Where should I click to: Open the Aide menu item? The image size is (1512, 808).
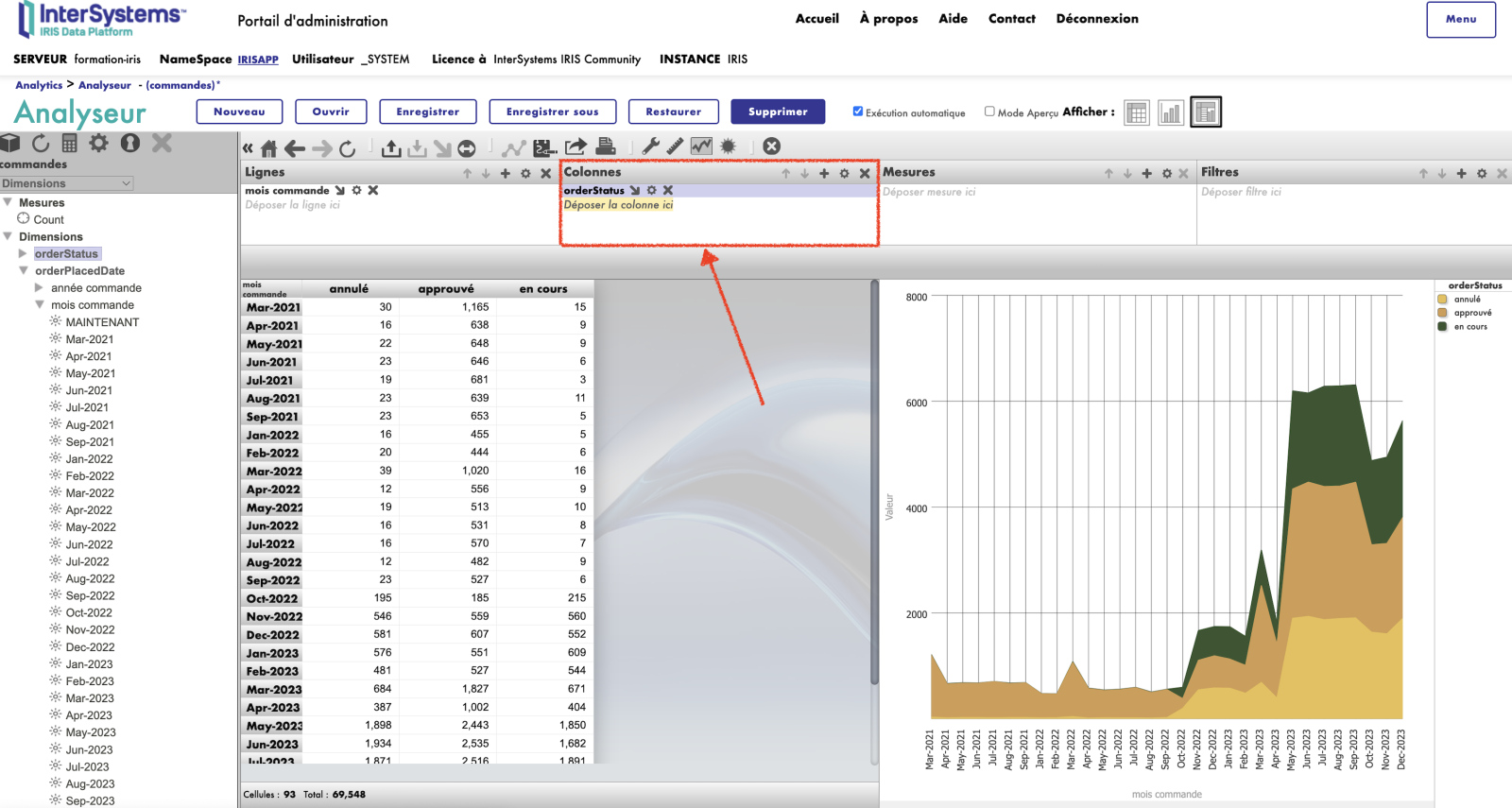(953, 19)
